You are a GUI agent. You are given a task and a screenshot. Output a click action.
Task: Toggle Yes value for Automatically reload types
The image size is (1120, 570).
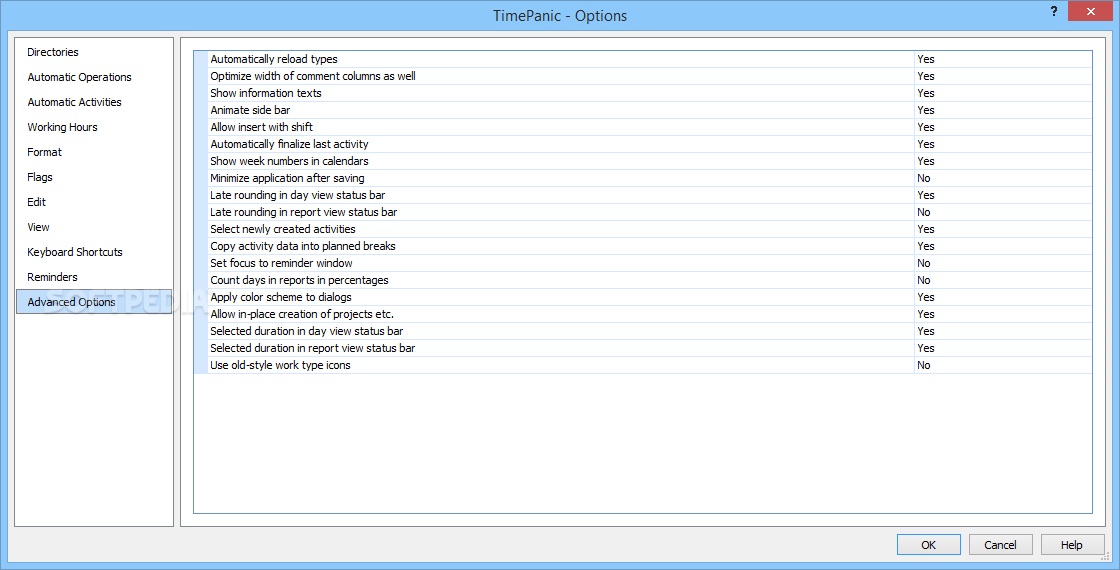coord(1003,59)
